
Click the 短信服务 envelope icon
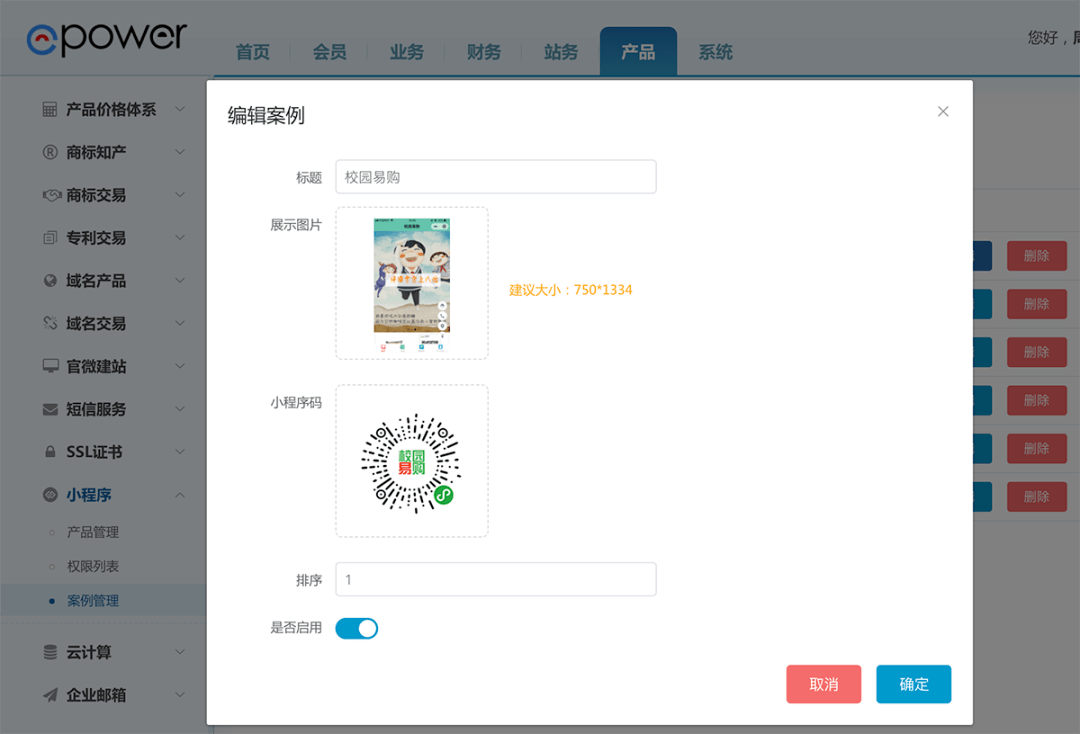pos(50,409)
